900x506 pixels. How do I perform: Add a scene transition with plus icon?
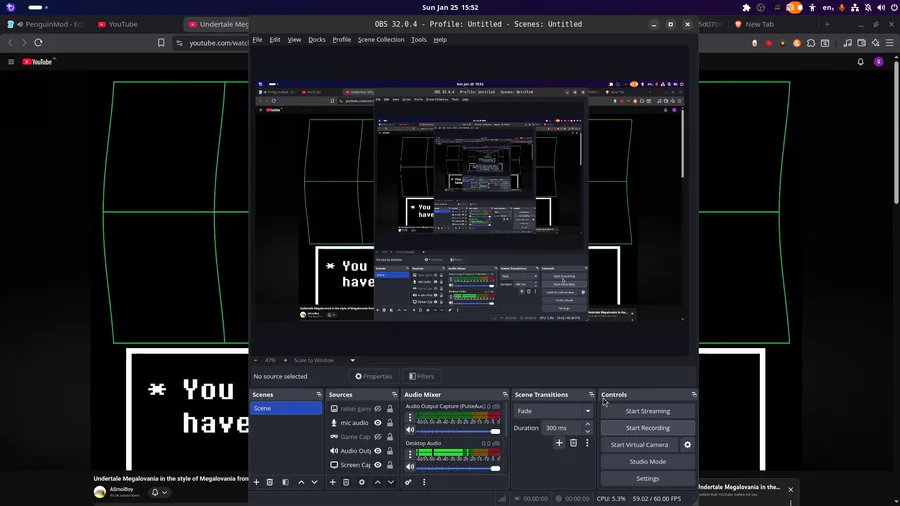click(x=559, y=443)
